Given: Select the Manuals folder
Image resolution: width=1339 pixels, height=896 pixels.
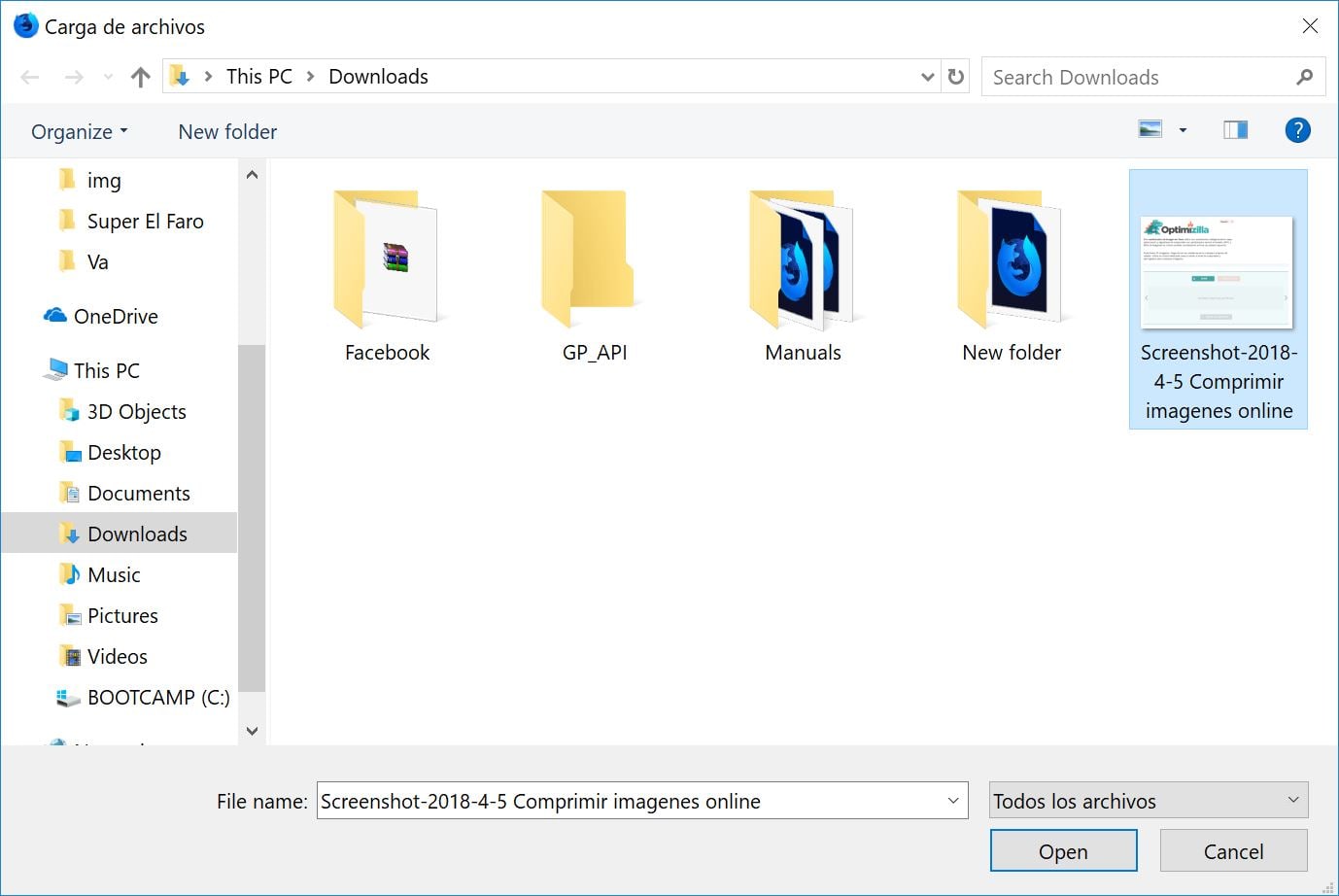Looking at the screenshot, I should [x=803, y=259].
